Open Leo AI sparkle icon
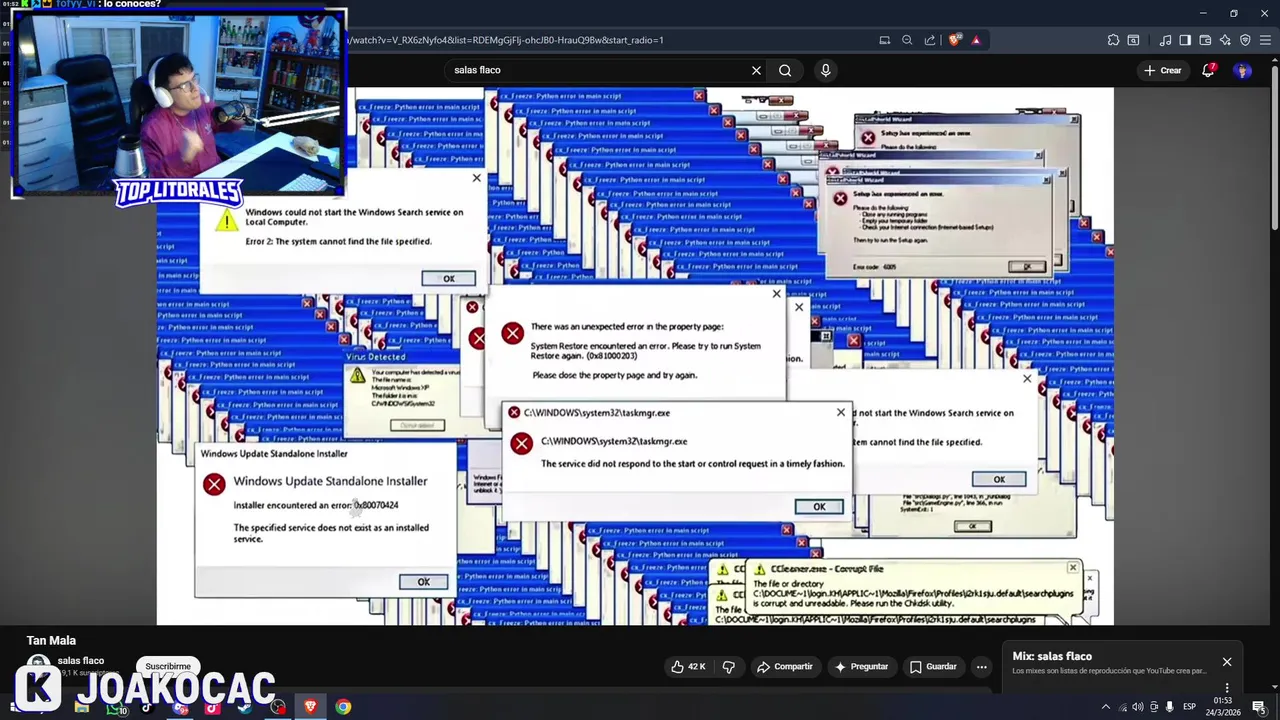Viewport: 1280px width, 720px height. pos(1225,40)
